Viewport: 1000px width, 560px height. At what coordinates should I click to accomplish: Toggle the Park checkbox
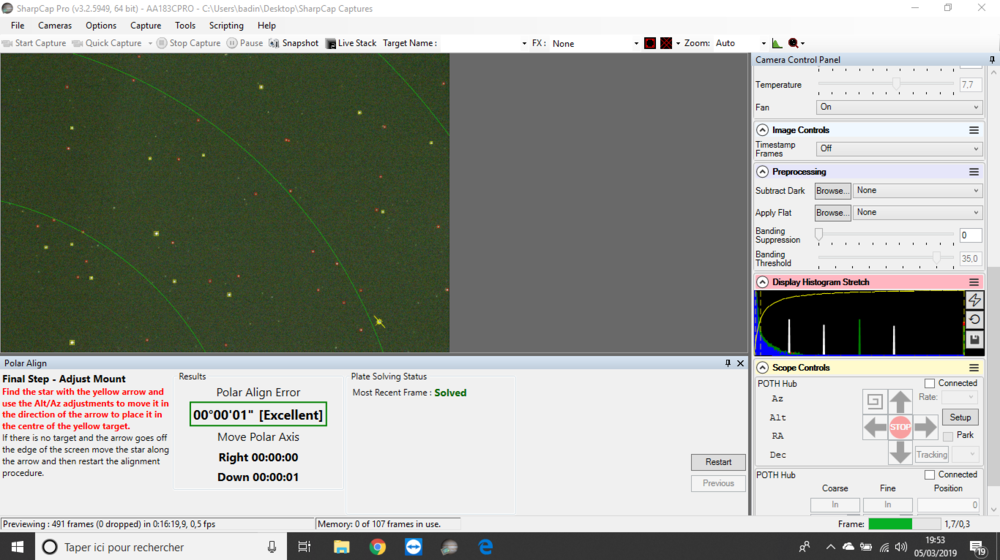pyautogui.click(x=948, y=436)
